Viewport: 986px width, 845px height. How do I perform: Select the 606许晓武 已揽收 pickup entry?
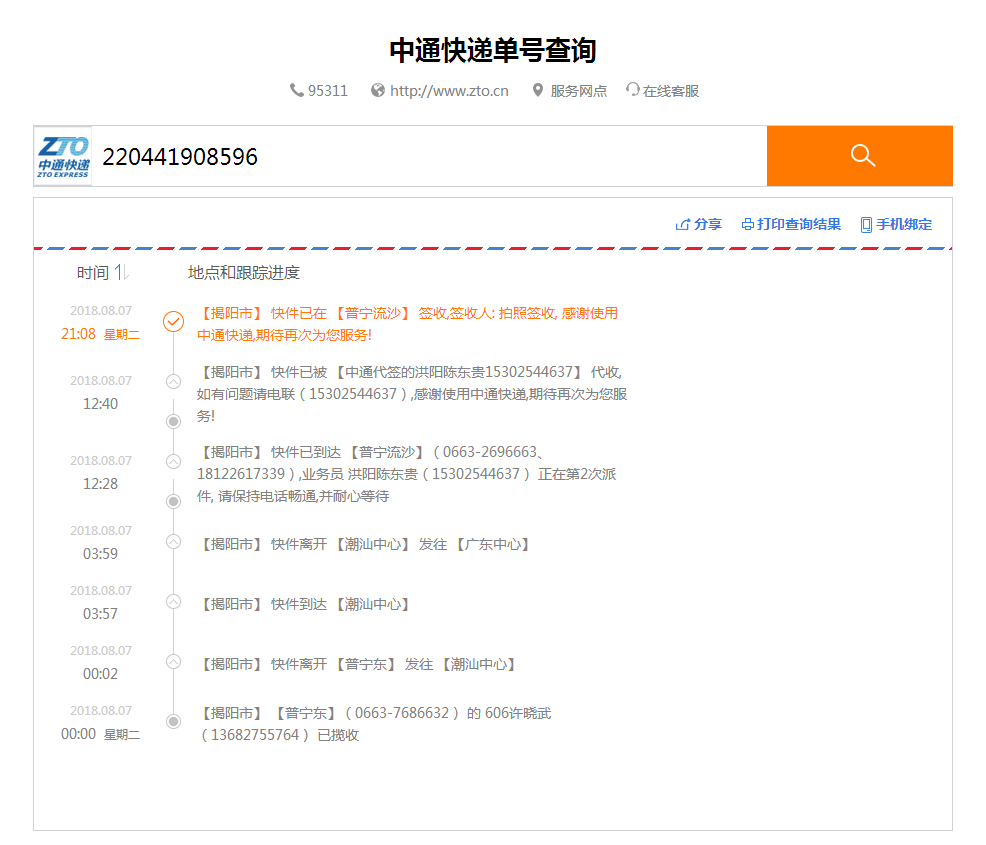[374, 724]
